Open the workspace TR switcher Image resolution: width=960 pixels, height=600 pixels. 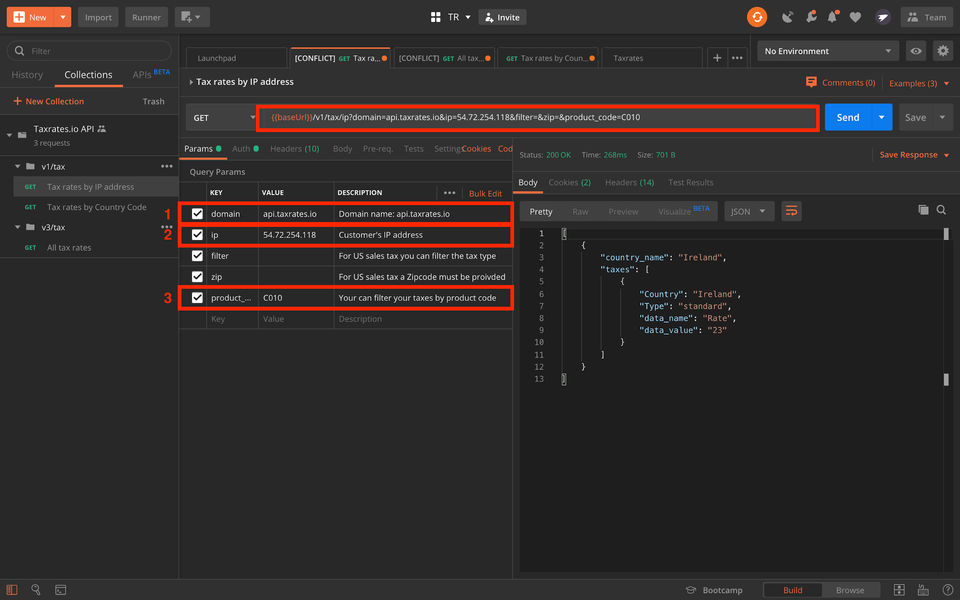click(x=451, y=17)
